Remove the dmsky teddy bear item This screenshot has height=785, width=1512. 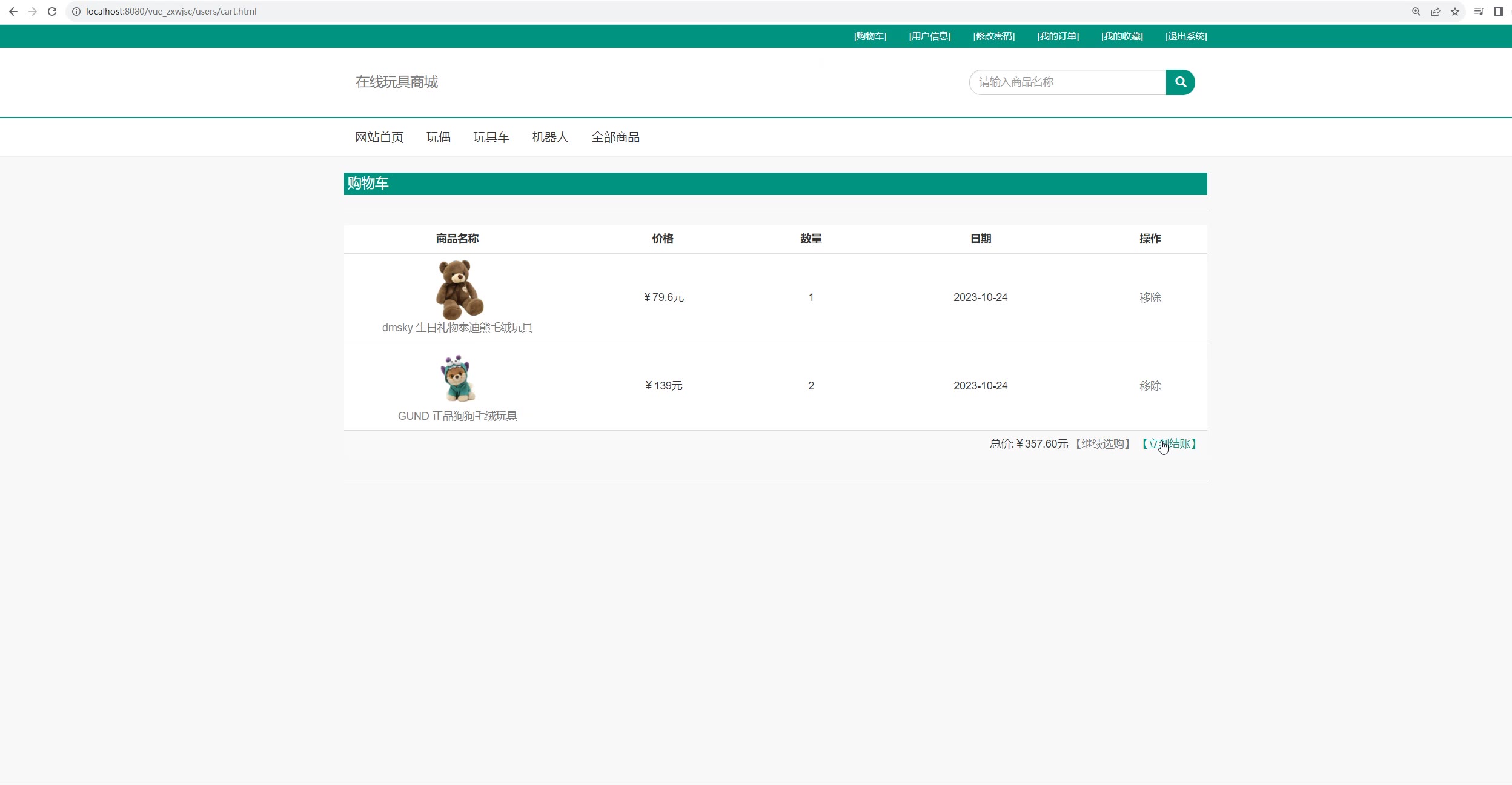tap(1149, 297)
